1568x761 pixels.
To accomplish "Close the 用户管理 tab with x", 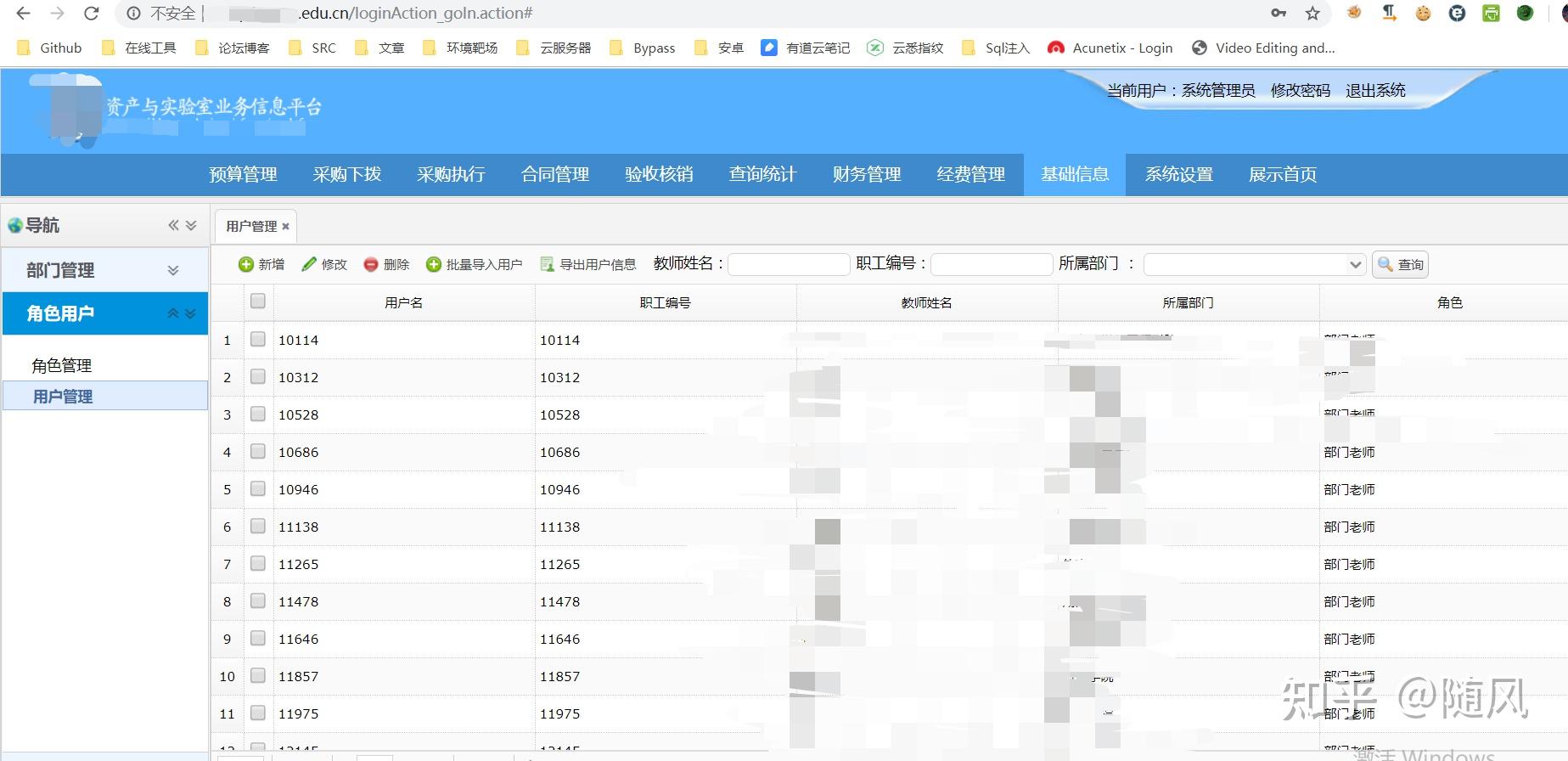I will point(286,226).
